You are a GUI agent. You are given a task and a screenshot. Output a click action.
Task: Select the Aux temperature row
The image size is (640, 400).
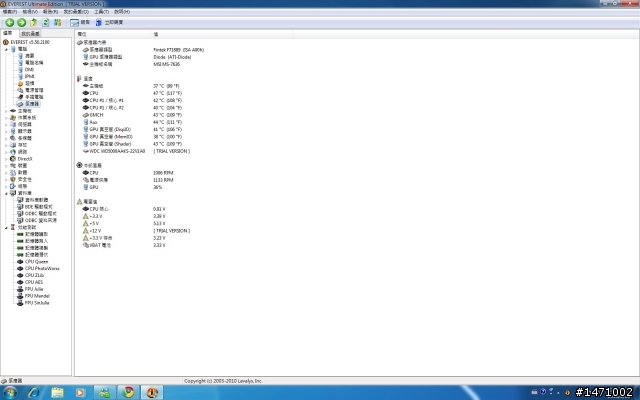pos(133,122)
